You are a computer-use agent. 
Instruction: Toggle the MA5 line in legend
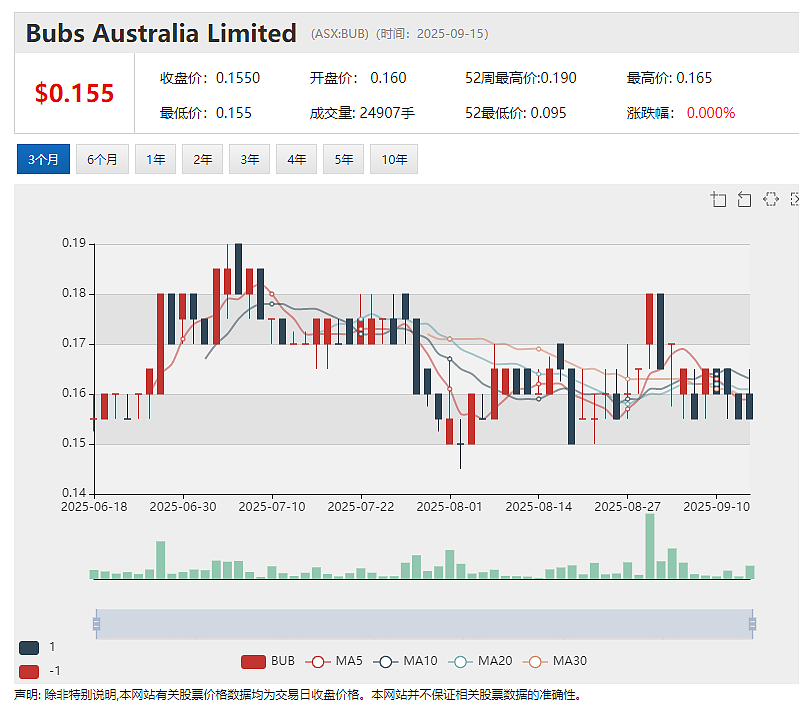(x=334, y=662)
